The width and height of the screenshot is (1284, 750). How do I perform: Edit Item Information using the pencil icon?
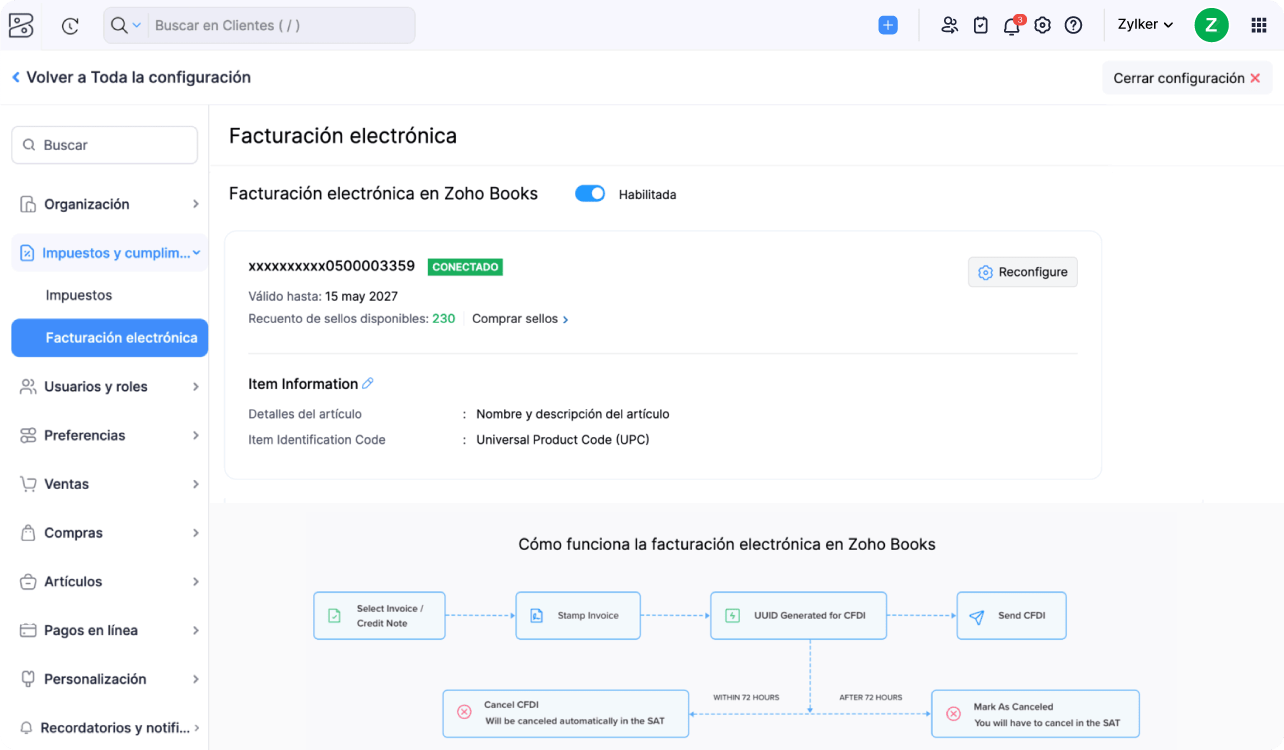368,383
